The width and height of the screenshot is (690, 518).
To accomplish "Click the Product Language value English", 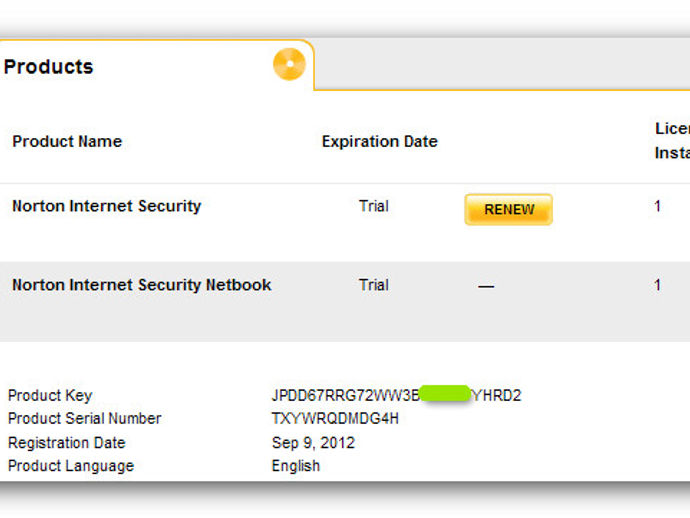I will point(296,466).
